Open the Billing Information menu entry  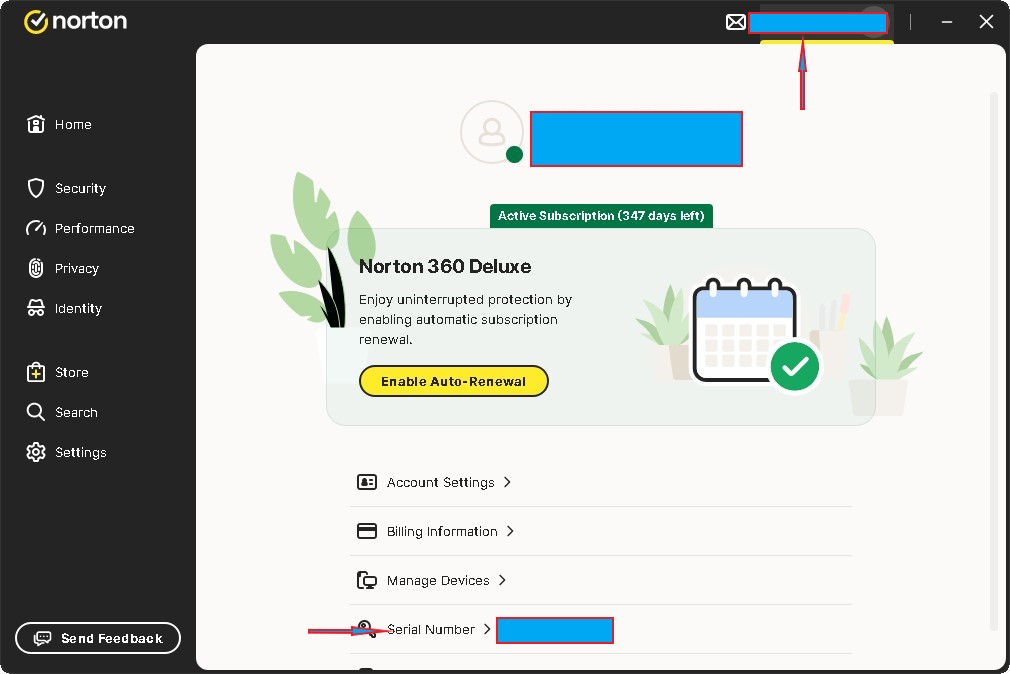point(441,532)
